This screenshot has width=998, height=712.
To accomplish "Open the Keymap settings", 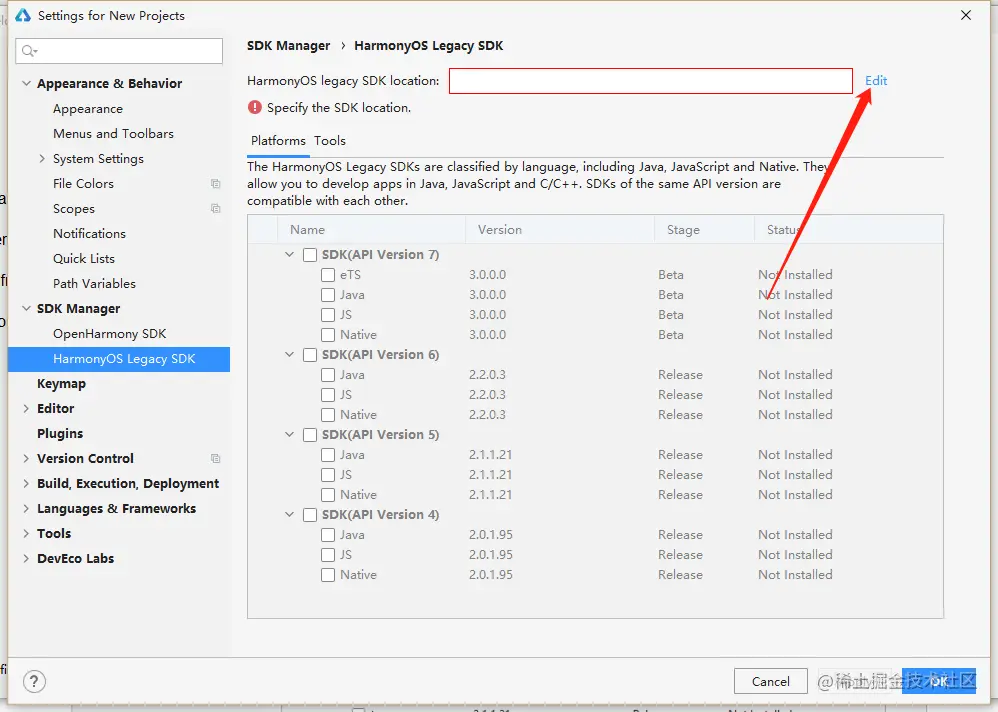I will [x=61, y=384].
